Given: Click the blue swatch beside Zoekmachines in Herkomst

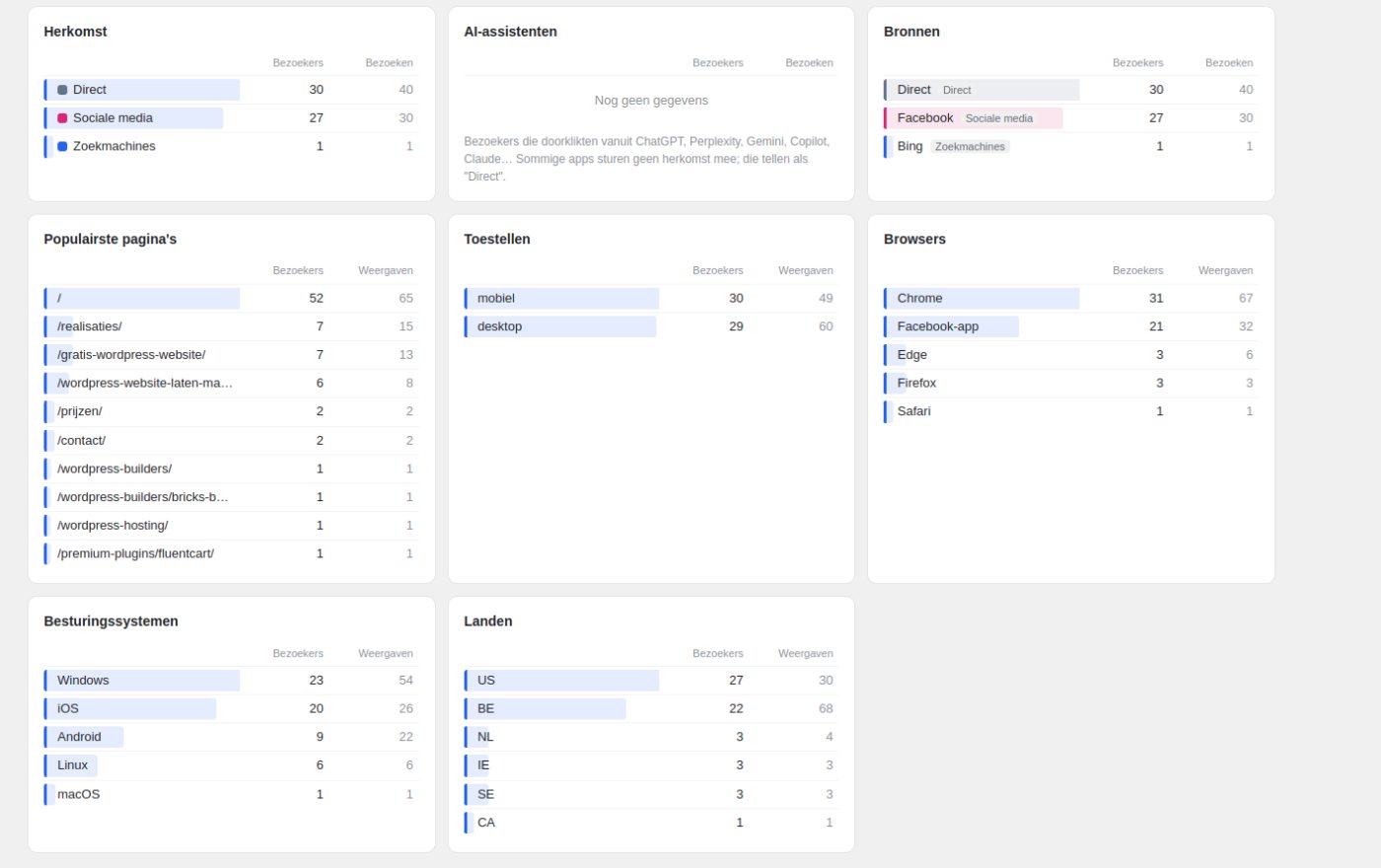Looking at the screenshot, I should coord(62,146).
